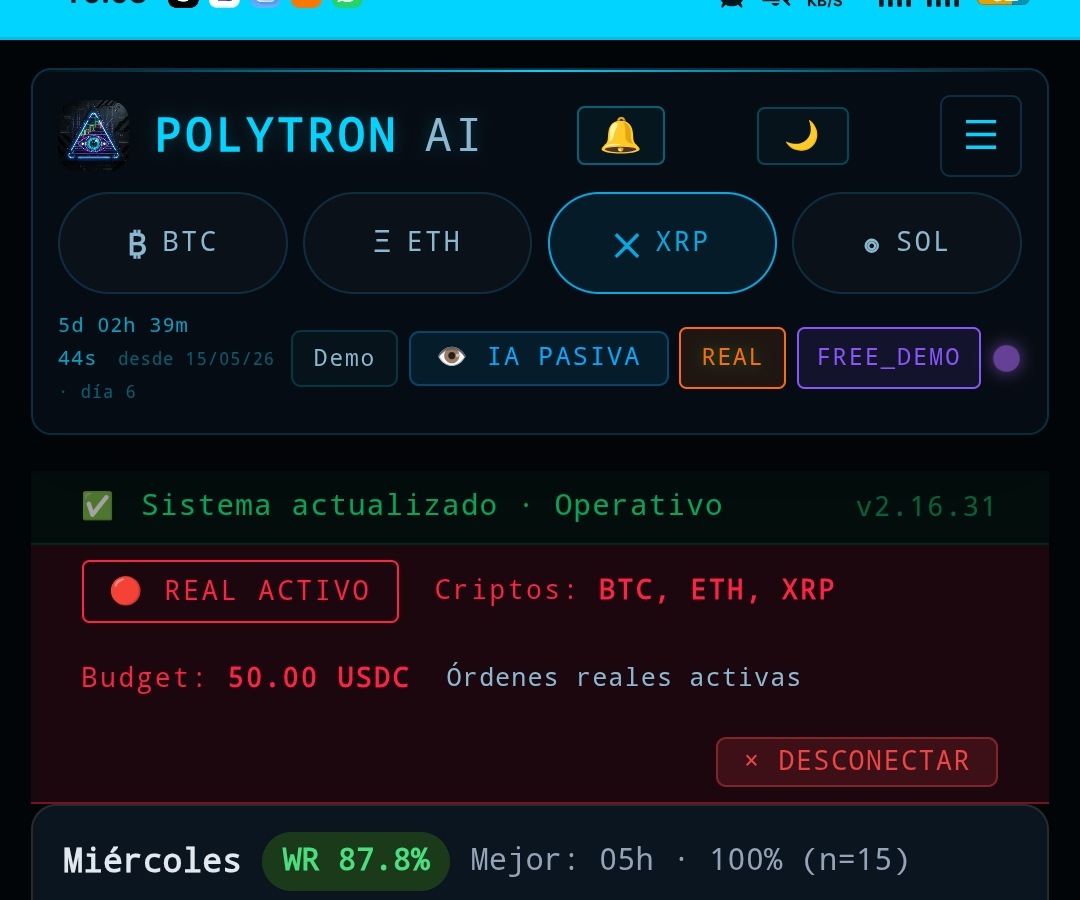Viewport: 1080px width, 900px height.
Task: Click the DESCONECTAR button
Action: pos(857,762)
